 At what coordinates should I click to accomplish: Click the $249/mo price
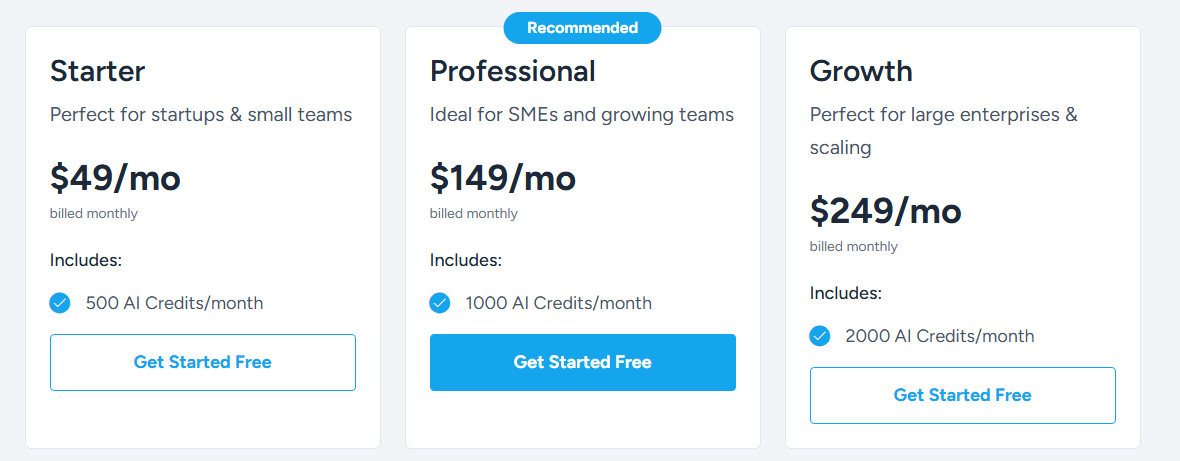(885, 211)
